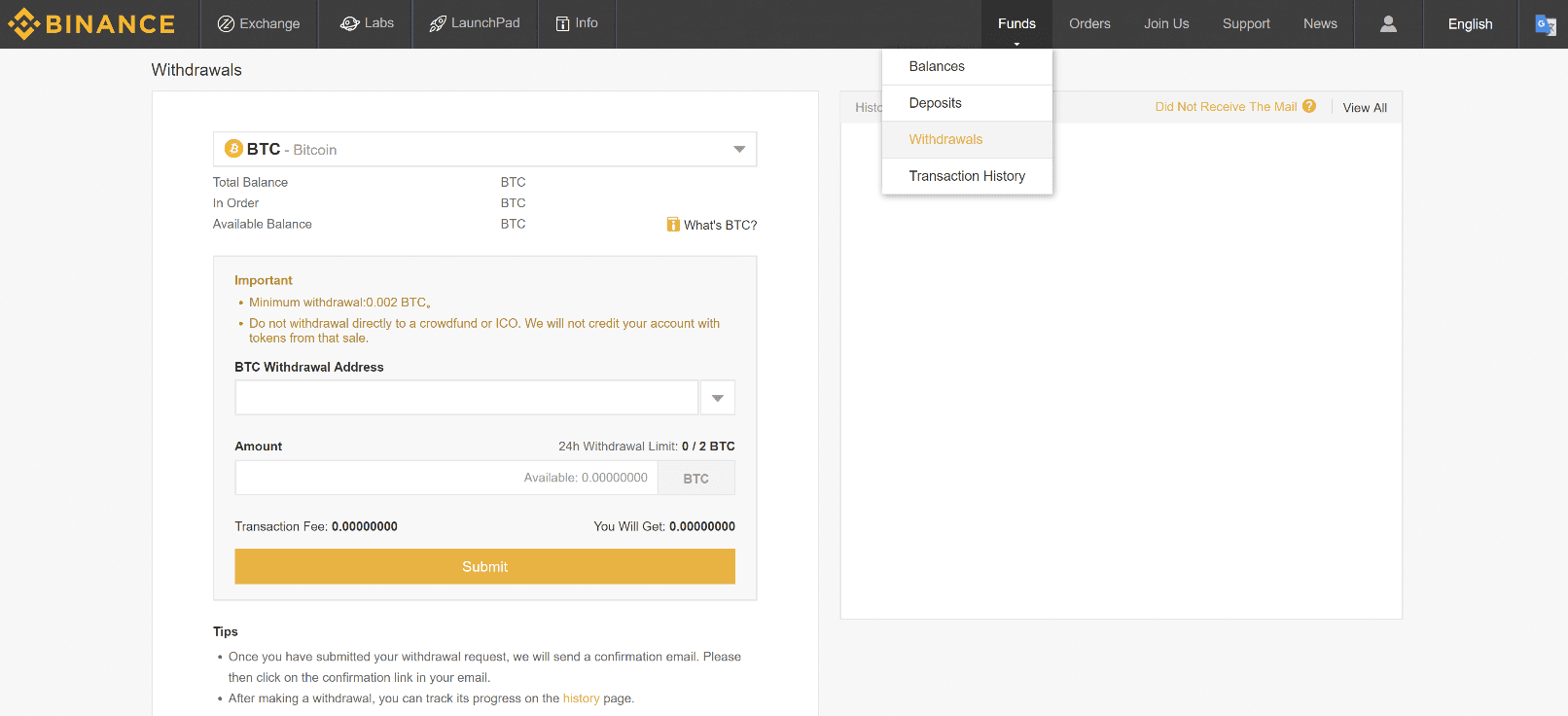Select Transaction History menu entry
Image resolution: width=1568 pixels, height=716 pixels.
click(x=967, y=176)
